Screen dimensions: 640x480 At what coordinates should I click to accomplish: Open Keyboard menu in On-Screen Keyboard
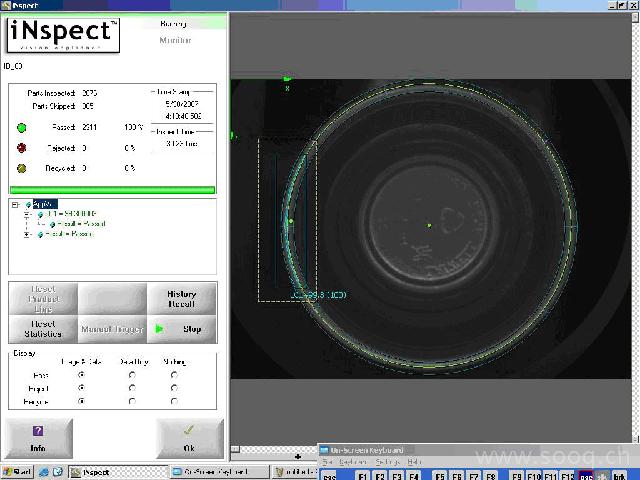[353, 462]
